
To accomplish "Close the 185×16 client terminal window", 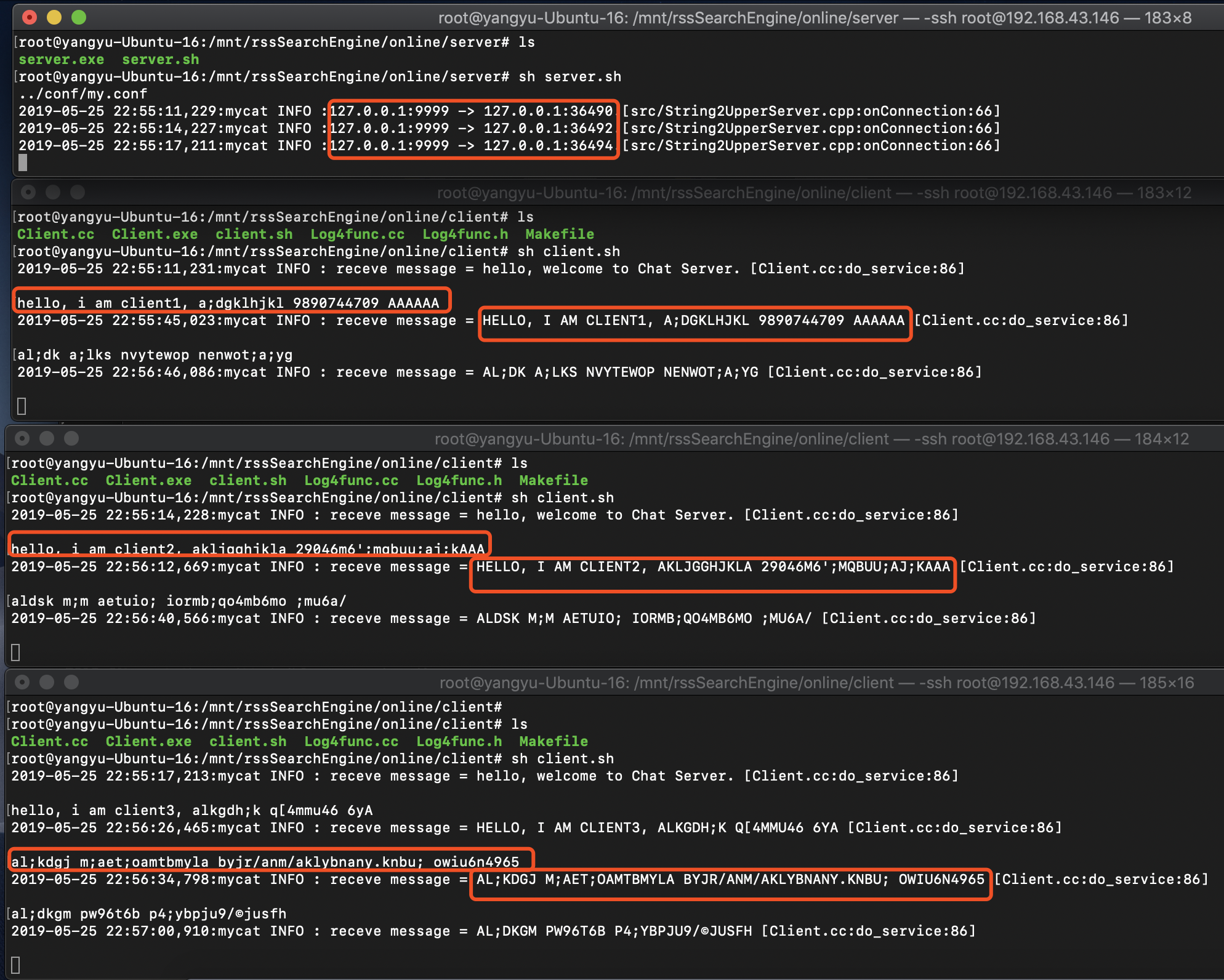I will (22, 682).
